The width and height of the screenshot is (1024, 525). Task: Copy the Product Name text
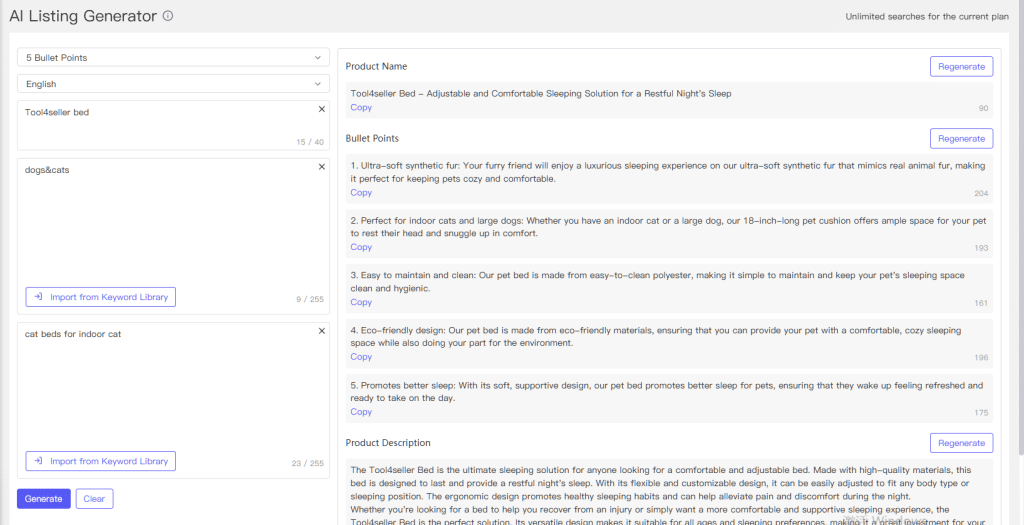pyautogui.click(x=361, y=107)
